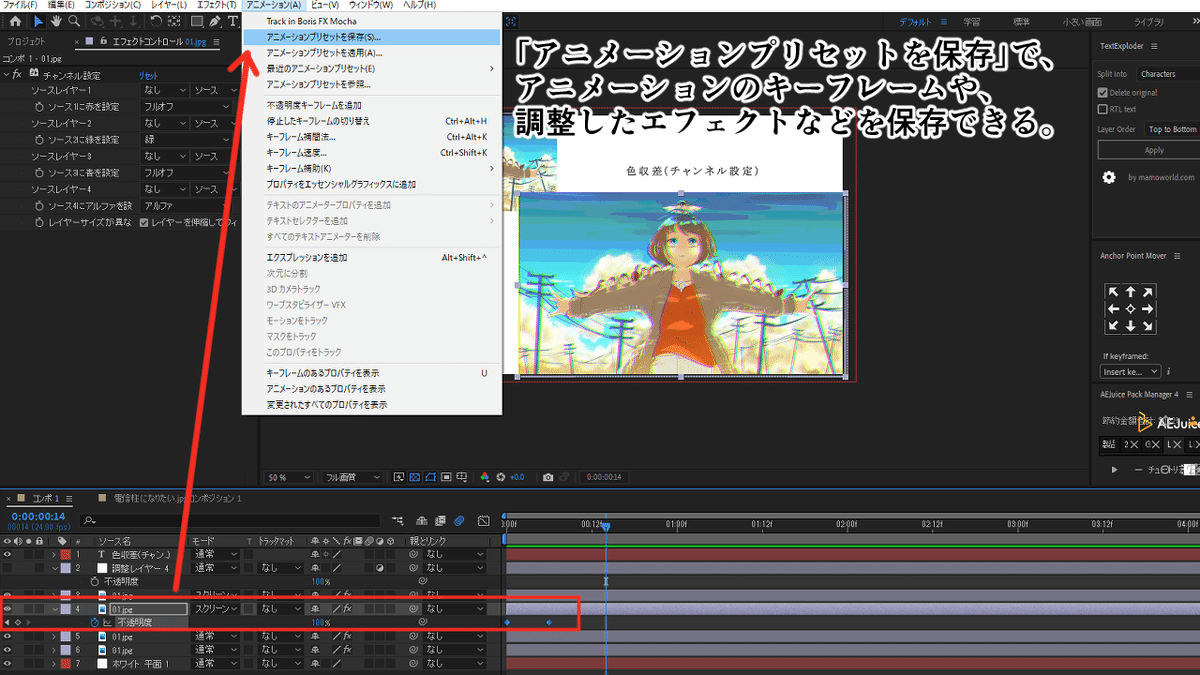The height and width of the screenshot is (675, 1200).
Task: Toggle the レイヤーを伸縮 checkbox
Action: [144, 222]
